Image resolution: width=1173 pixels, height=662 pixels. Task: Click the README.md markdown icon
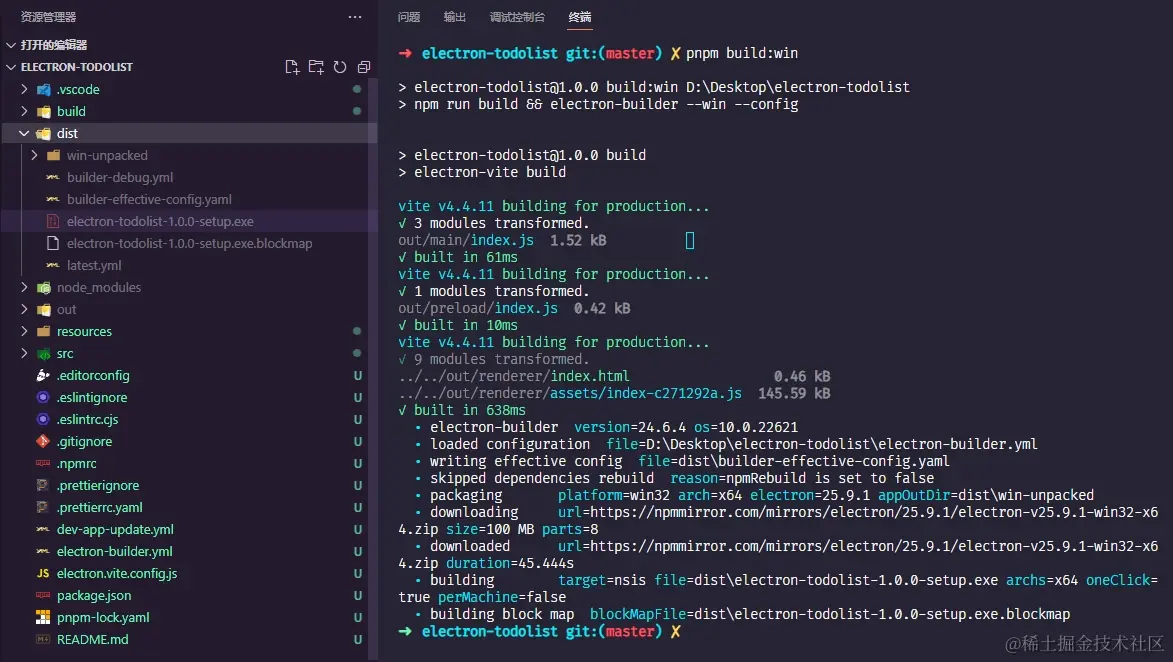[43, 640]
